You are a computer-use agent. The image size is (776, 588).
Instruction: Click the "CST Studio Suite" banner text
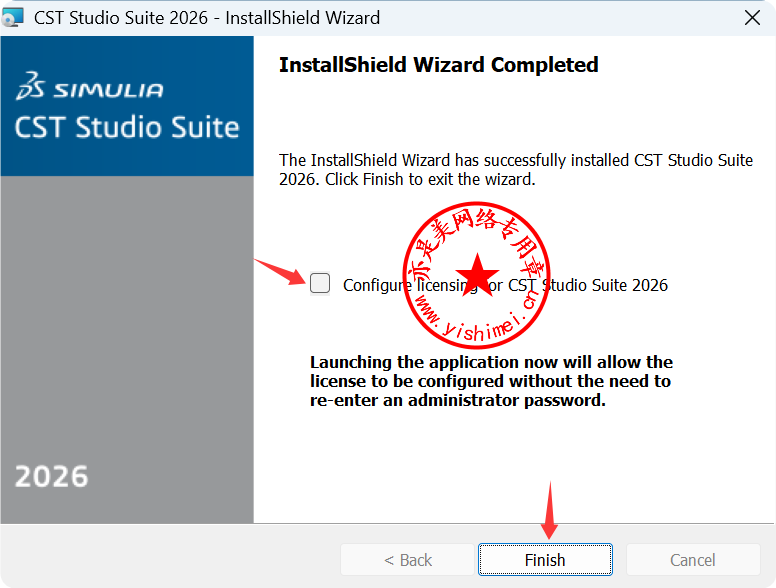pyautogui.click(x=127, y=128)
